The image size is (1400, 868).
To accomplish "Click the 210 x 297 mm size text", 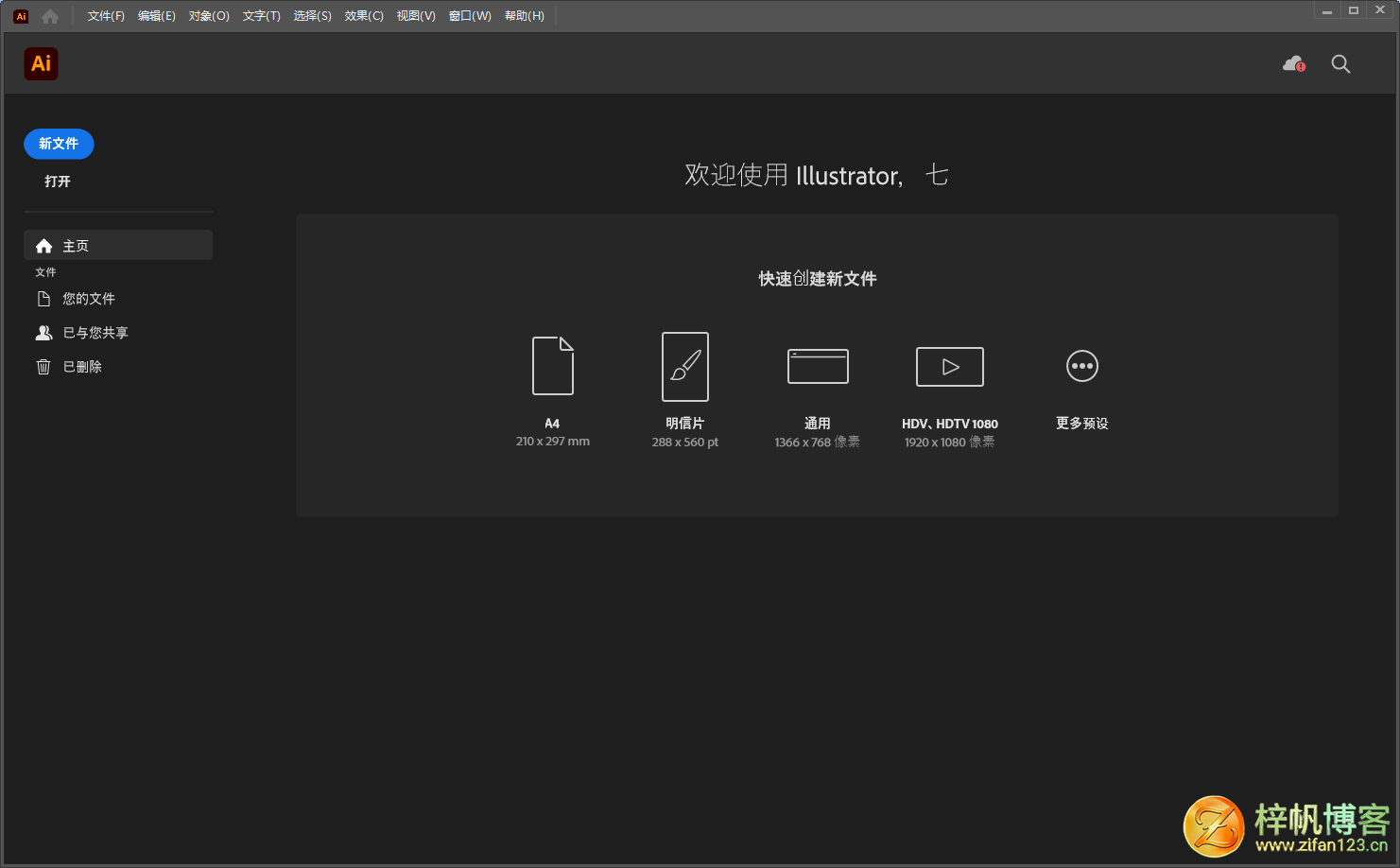I will click(x=553, y=442).
